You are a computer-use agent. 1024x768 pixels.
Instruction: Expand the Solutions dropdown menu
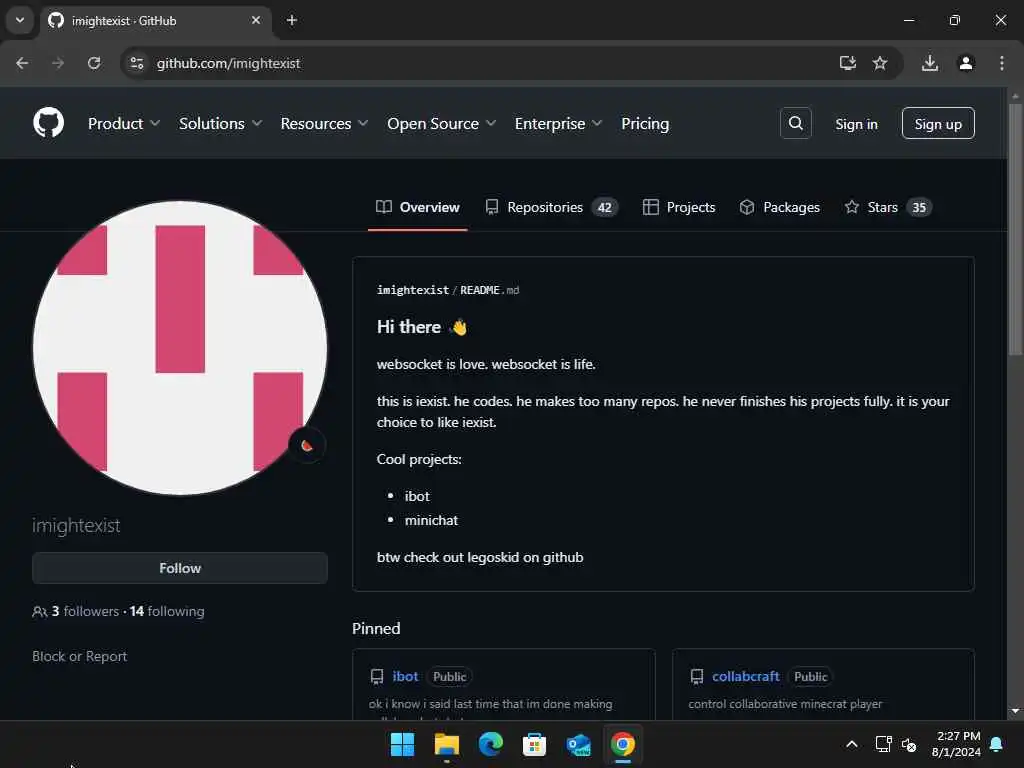coord(220,123)
